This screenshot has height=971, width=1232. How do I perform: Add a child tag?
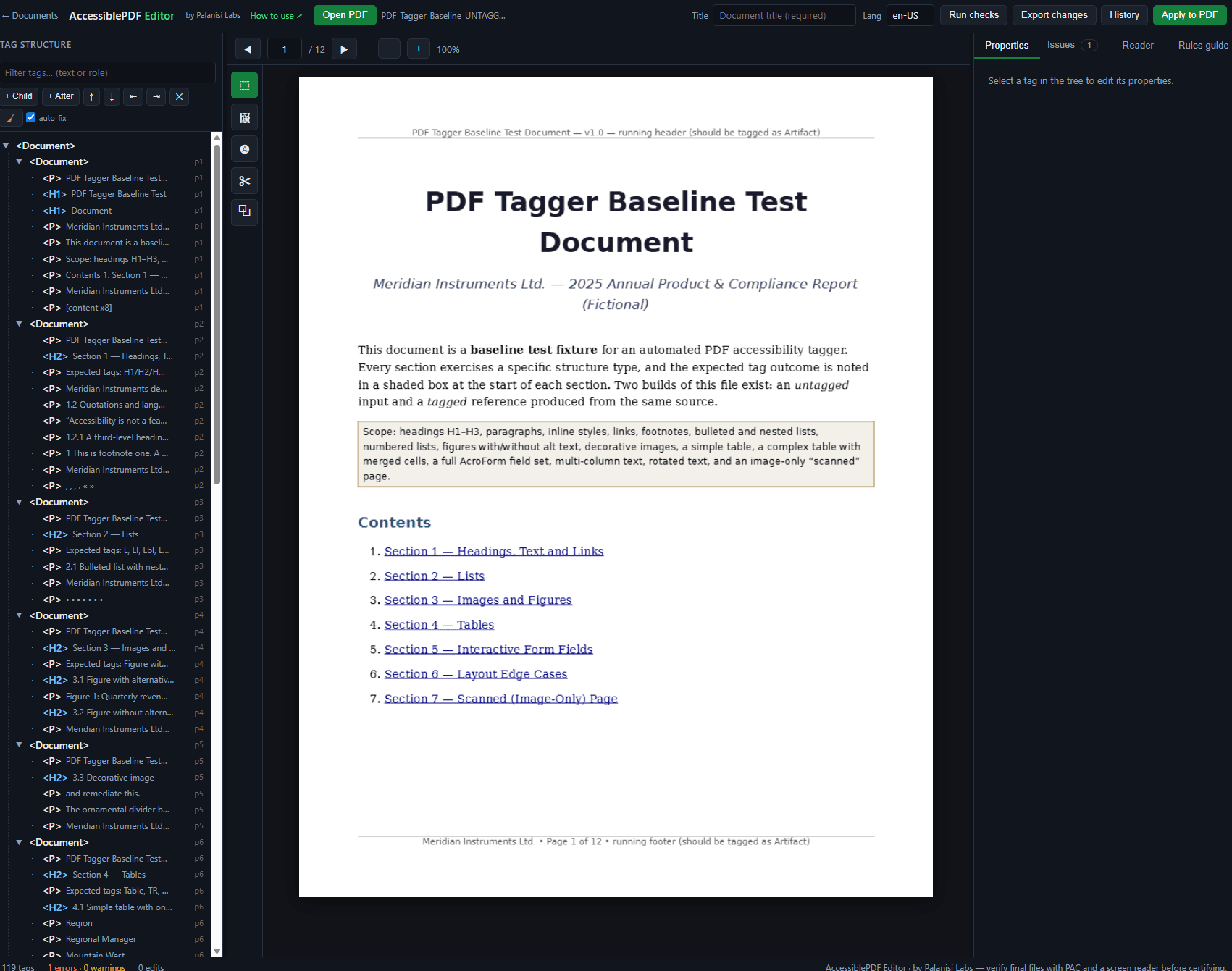[19, 96]
